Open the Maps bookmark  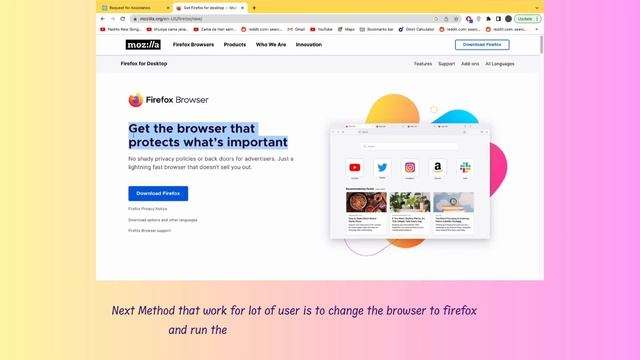pyautogui.click(x=346, y=29)
